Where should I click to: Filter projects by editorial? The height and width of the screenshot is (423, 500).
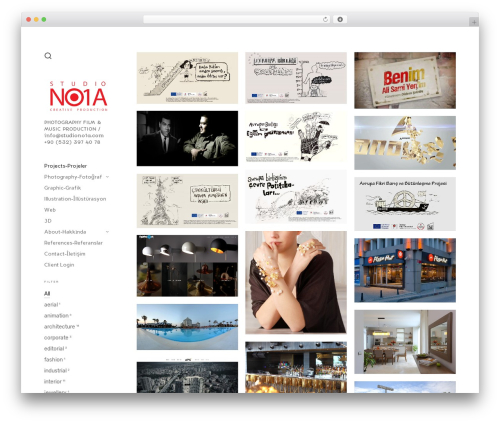(54, 349)
